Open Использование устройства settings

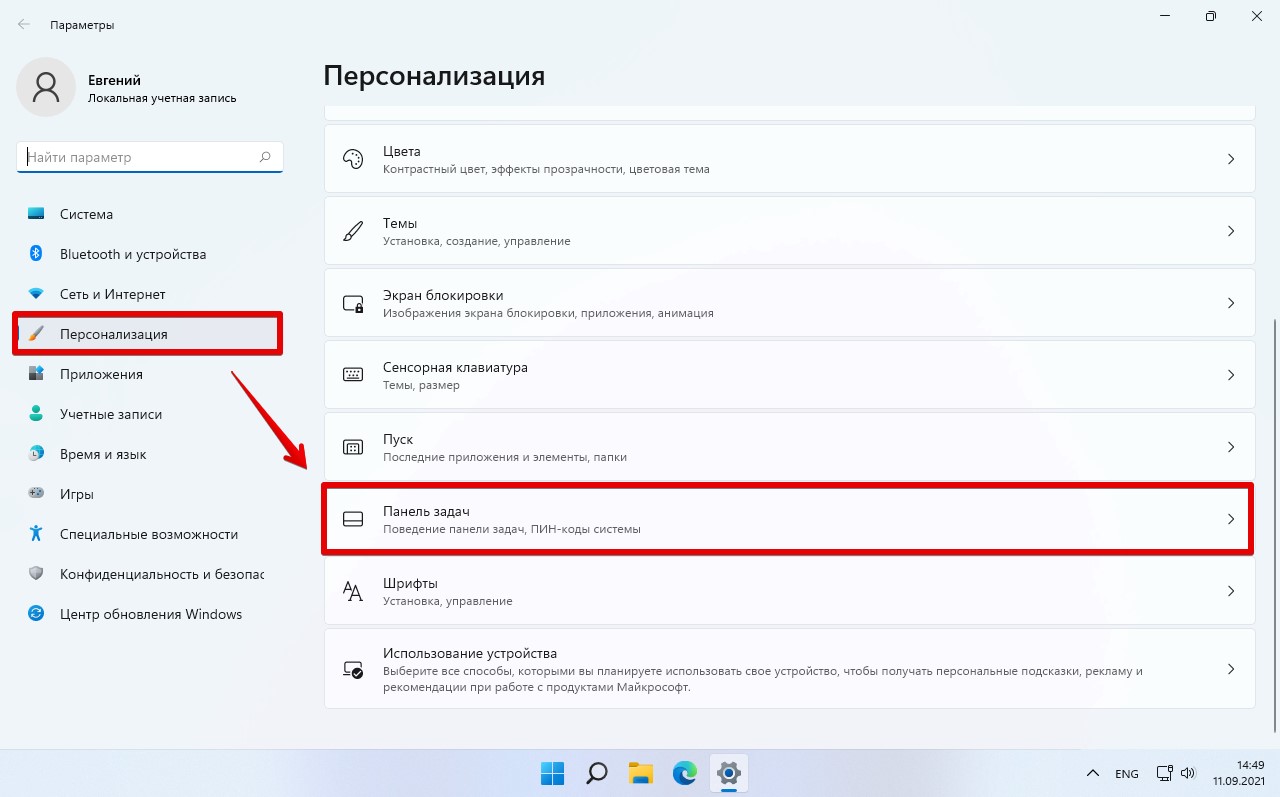pos(789,669)
